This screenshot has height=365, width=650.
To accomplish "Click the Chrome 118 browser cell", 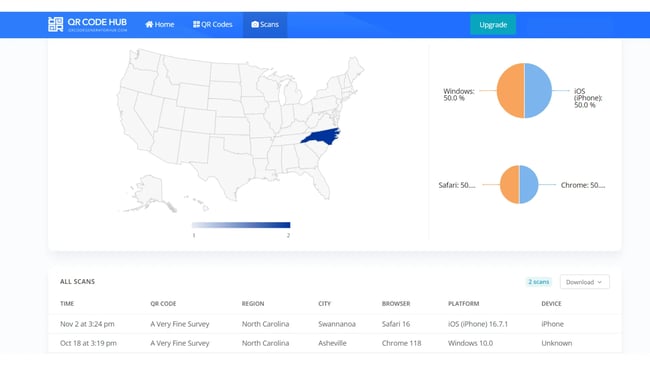I will click(x=401, y=343).
